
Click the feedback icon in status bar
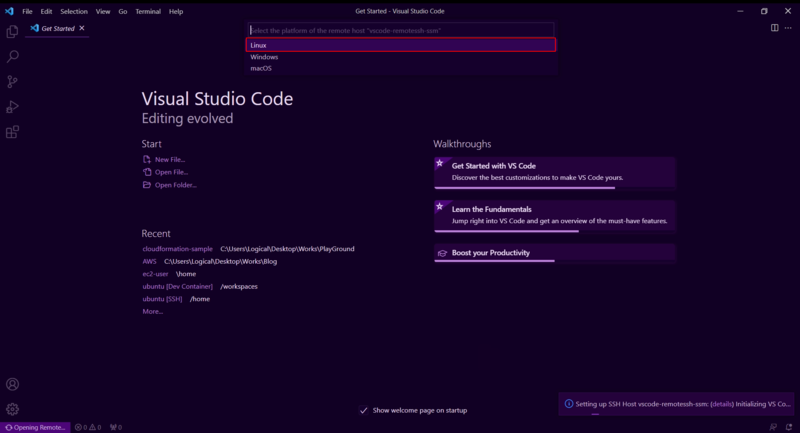pos(773,427)
